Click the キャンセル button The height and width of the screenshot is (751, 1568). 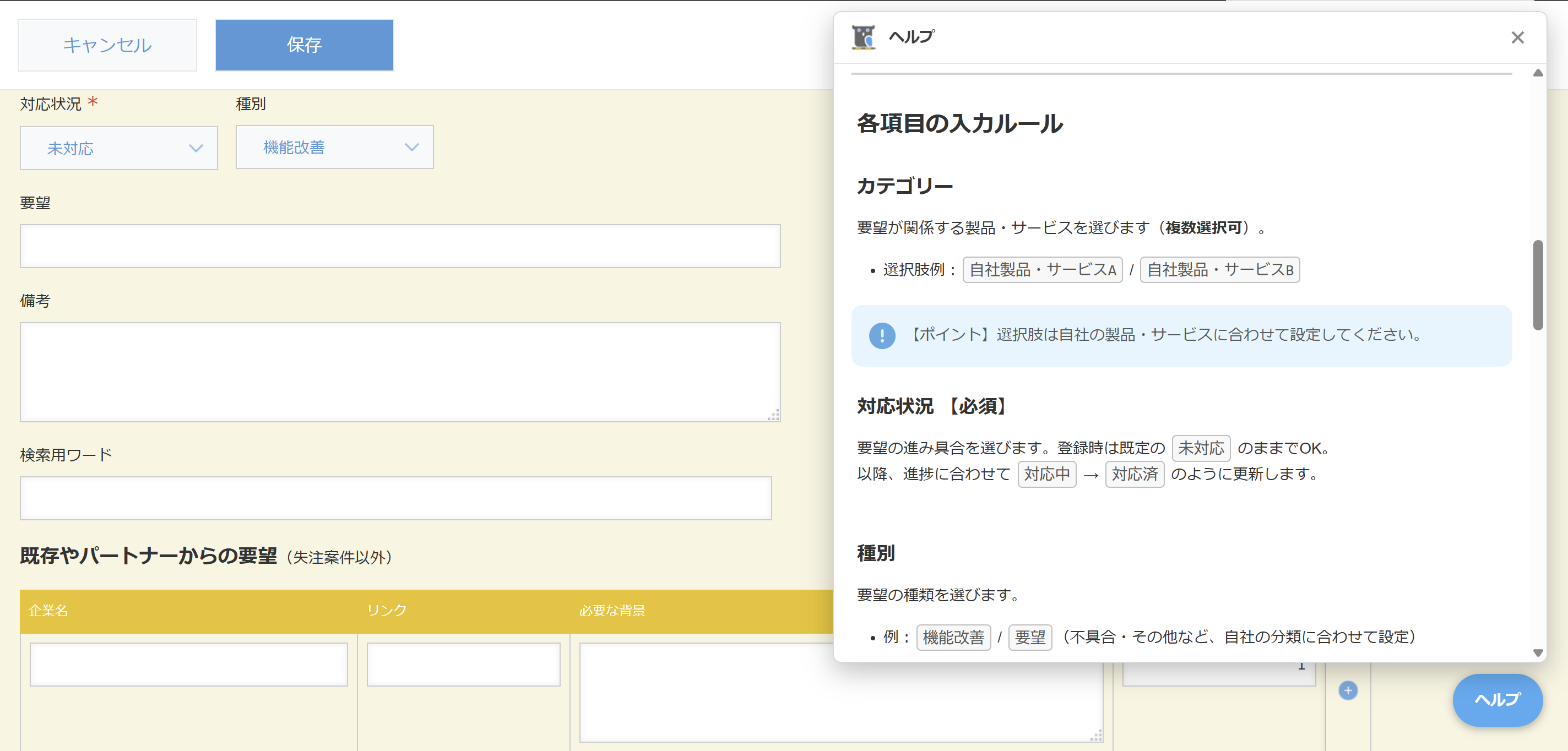point(107,45)
